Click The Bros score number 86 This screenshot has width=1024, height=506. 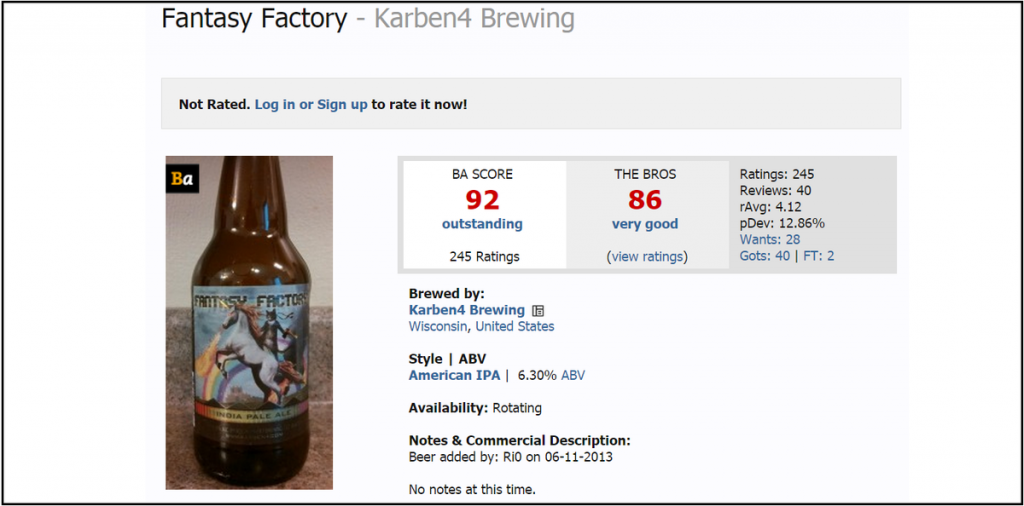coord(645,199)
